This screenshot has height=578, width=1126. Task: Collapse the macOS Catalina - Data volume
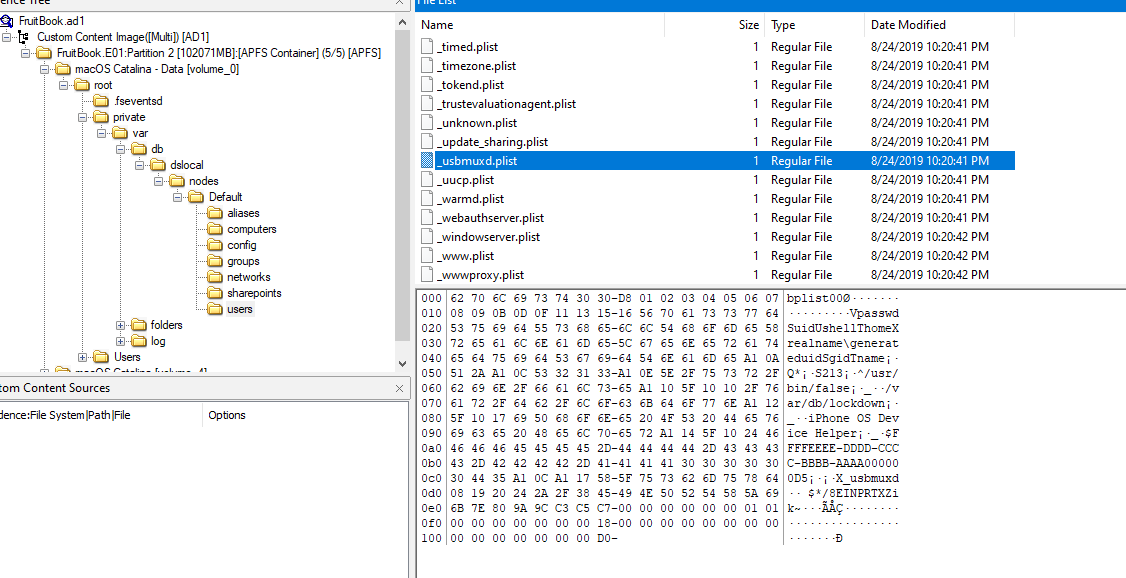click(45, 70)
